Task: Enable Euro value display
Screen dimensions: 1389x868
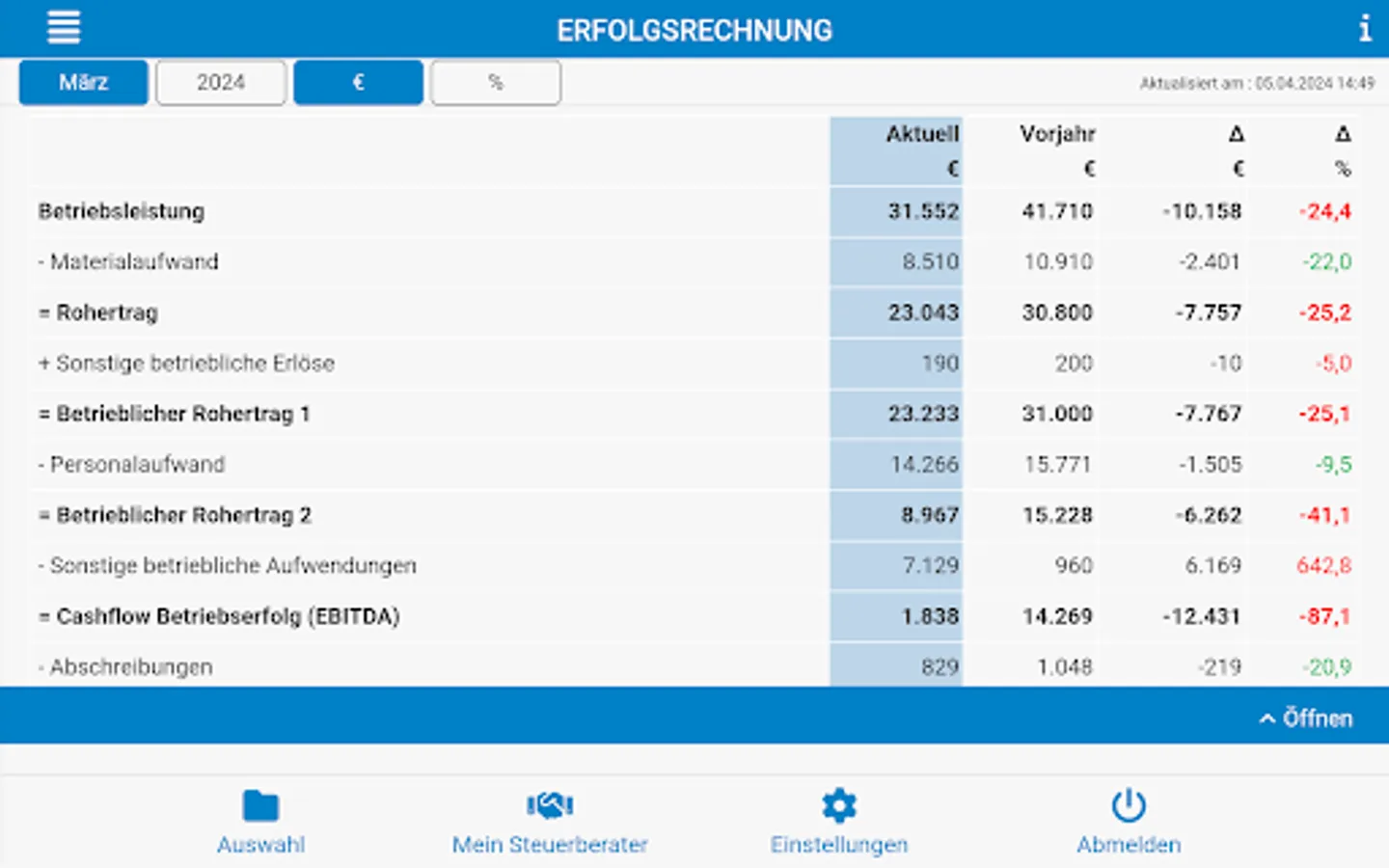Action: coord(358,82)
